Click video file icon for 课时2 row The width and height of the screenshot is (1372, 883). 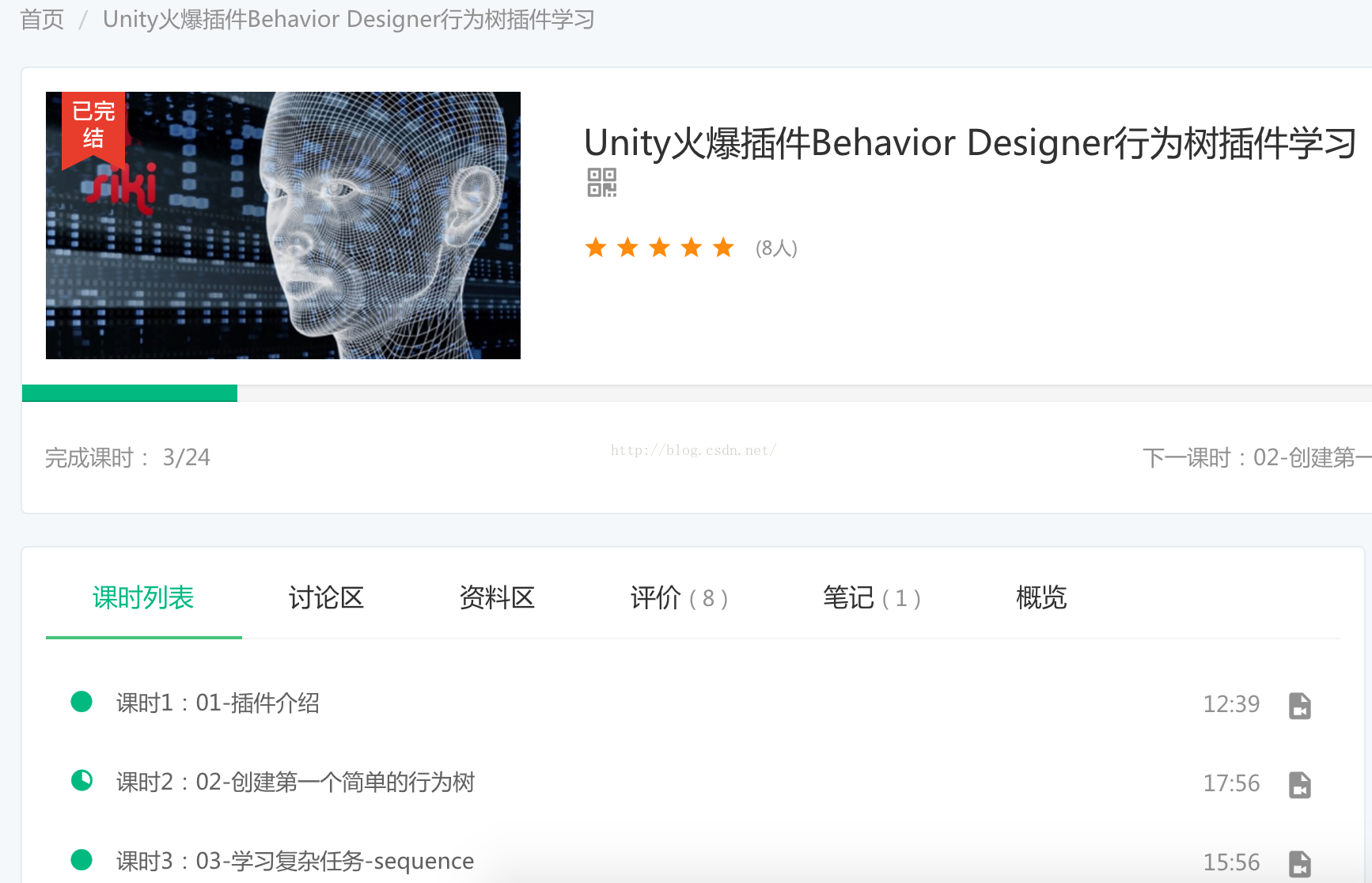(1300, 784)
